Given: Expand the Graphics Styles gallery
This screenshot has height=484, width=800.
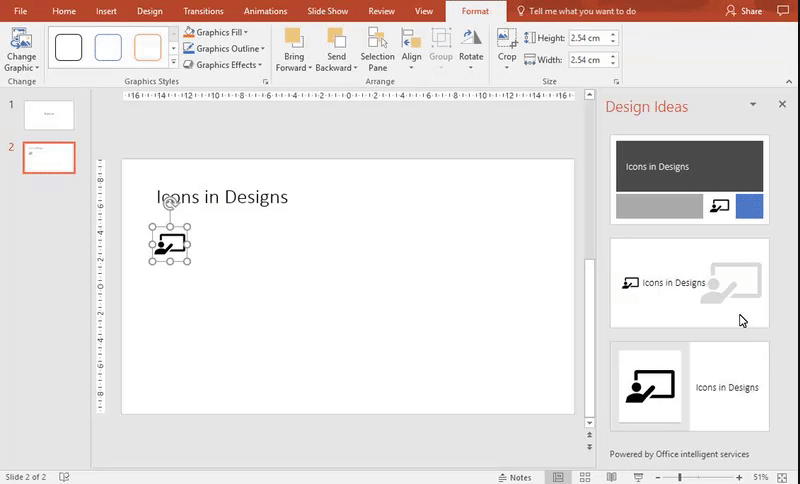Looking at the screenshot, I should coord(174,62).
